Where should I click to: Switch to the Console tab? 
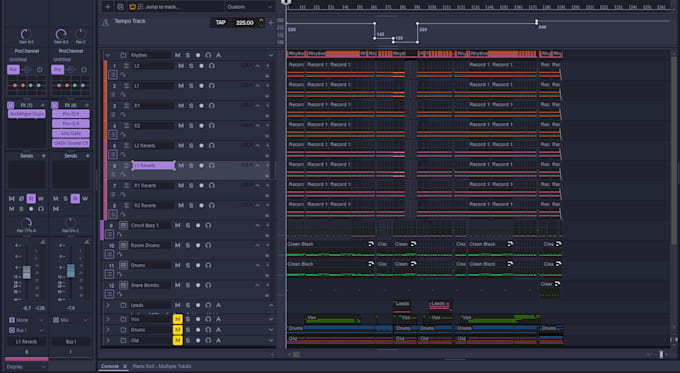pos(110,366)
